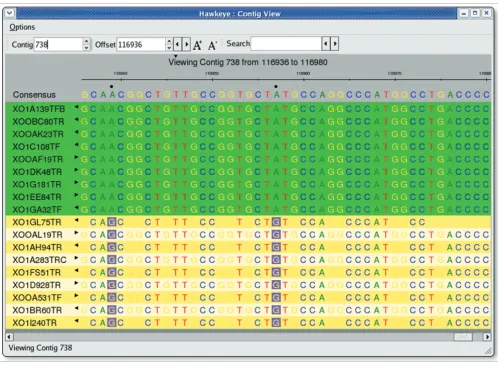Select the Consensus row label

[x=34, y=95]
